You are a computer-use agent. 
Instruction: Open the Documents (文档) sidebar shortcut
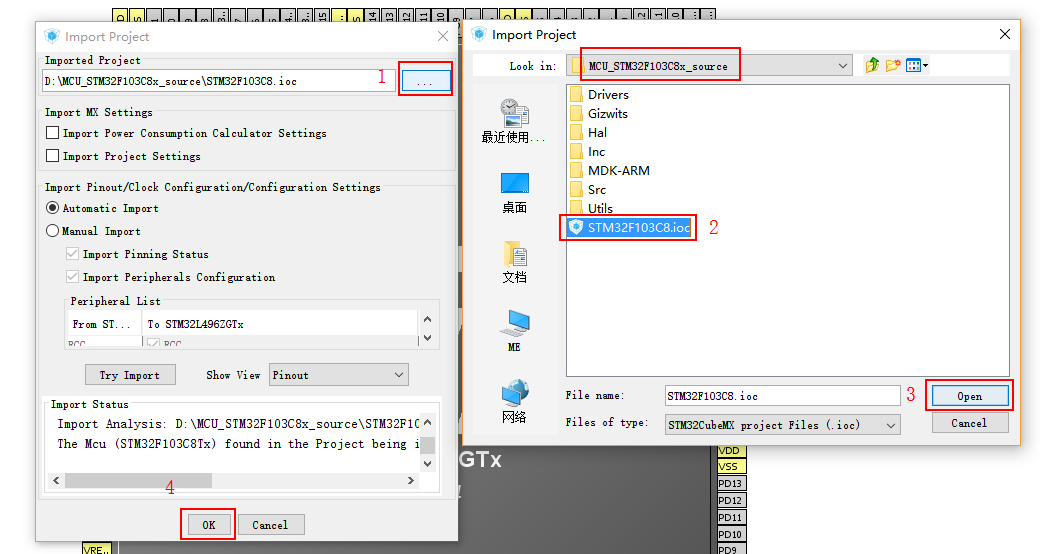(514, 261)
